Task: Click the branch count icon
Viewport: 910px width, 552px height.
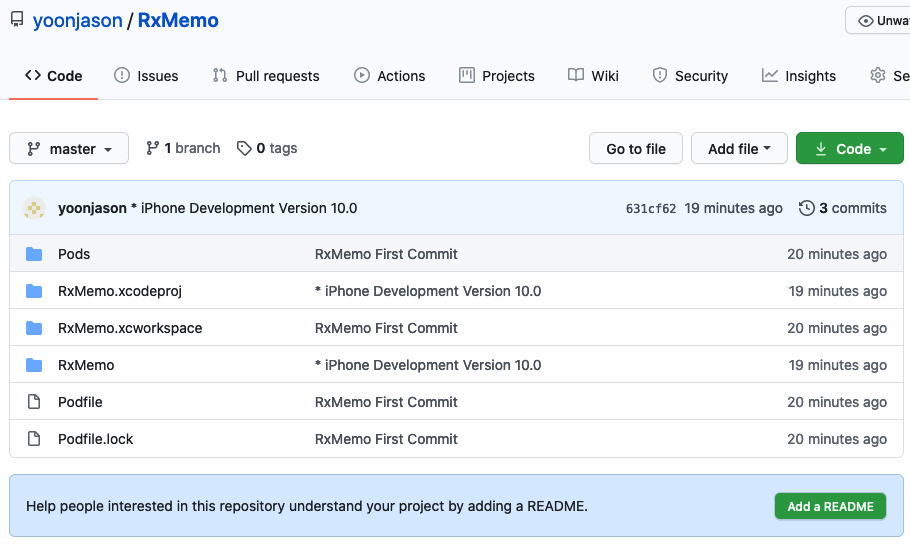Action: coord(153,148)
